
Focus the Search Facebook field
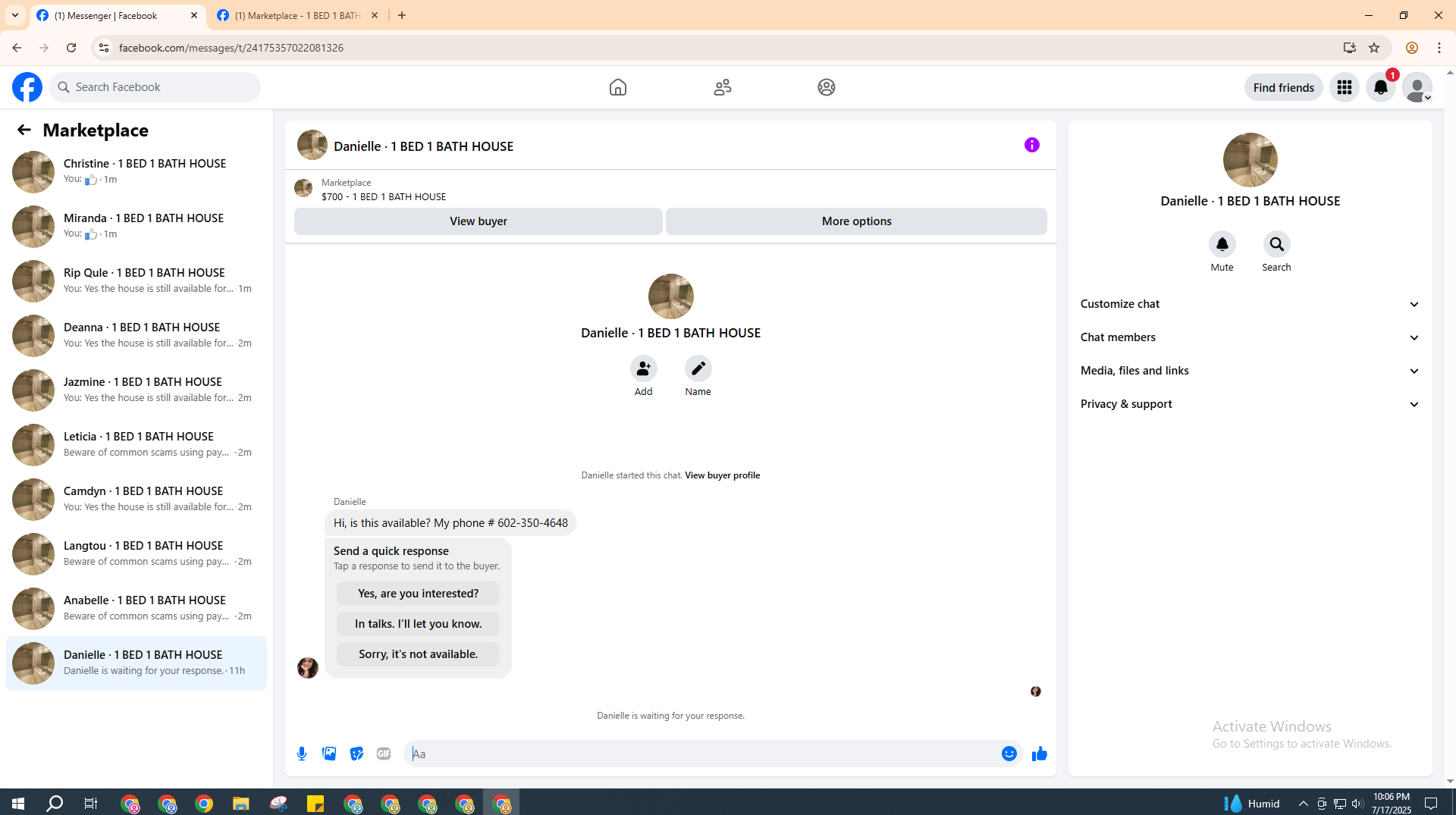point(155,87)
